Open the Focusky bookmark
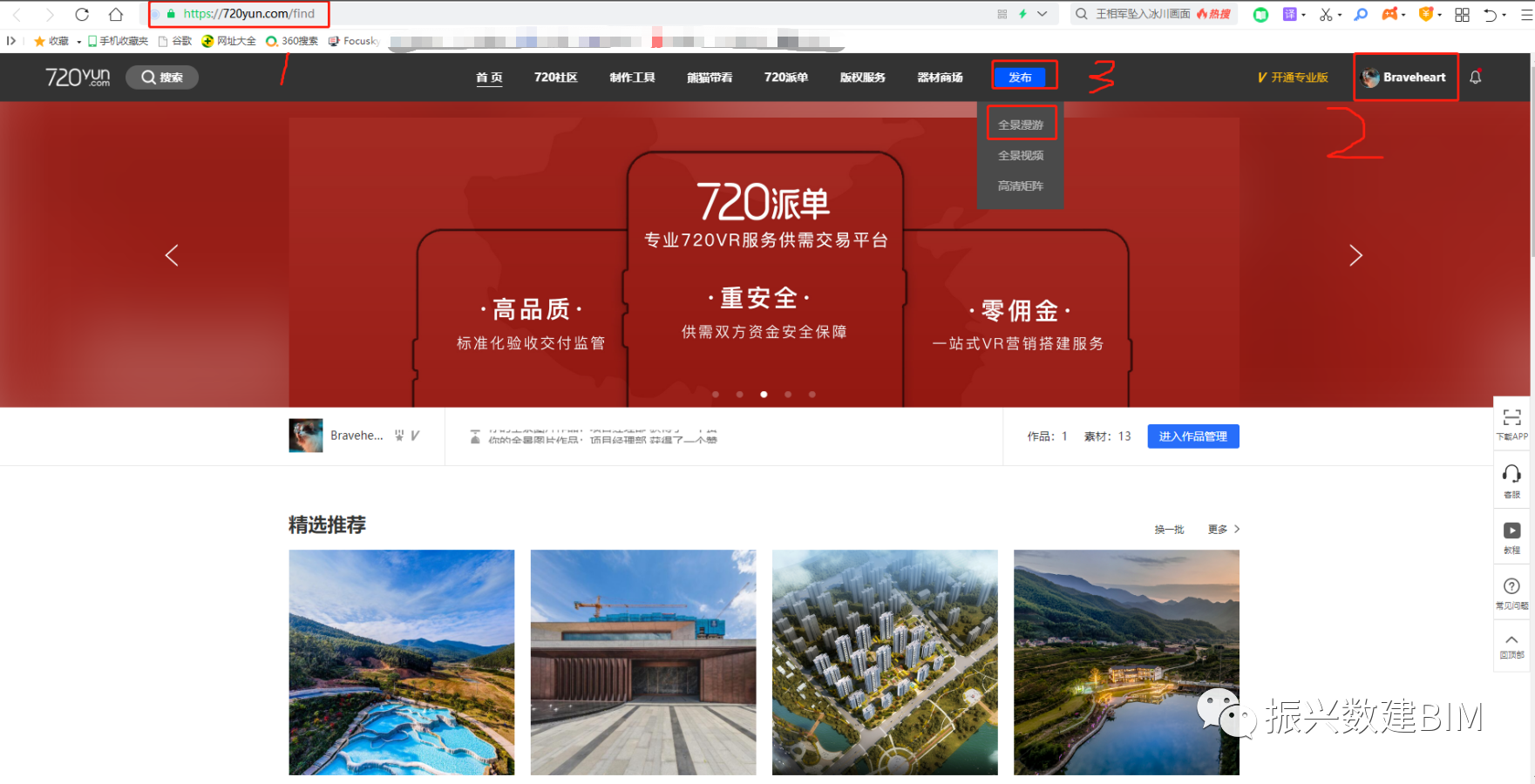 click(354, 41)
